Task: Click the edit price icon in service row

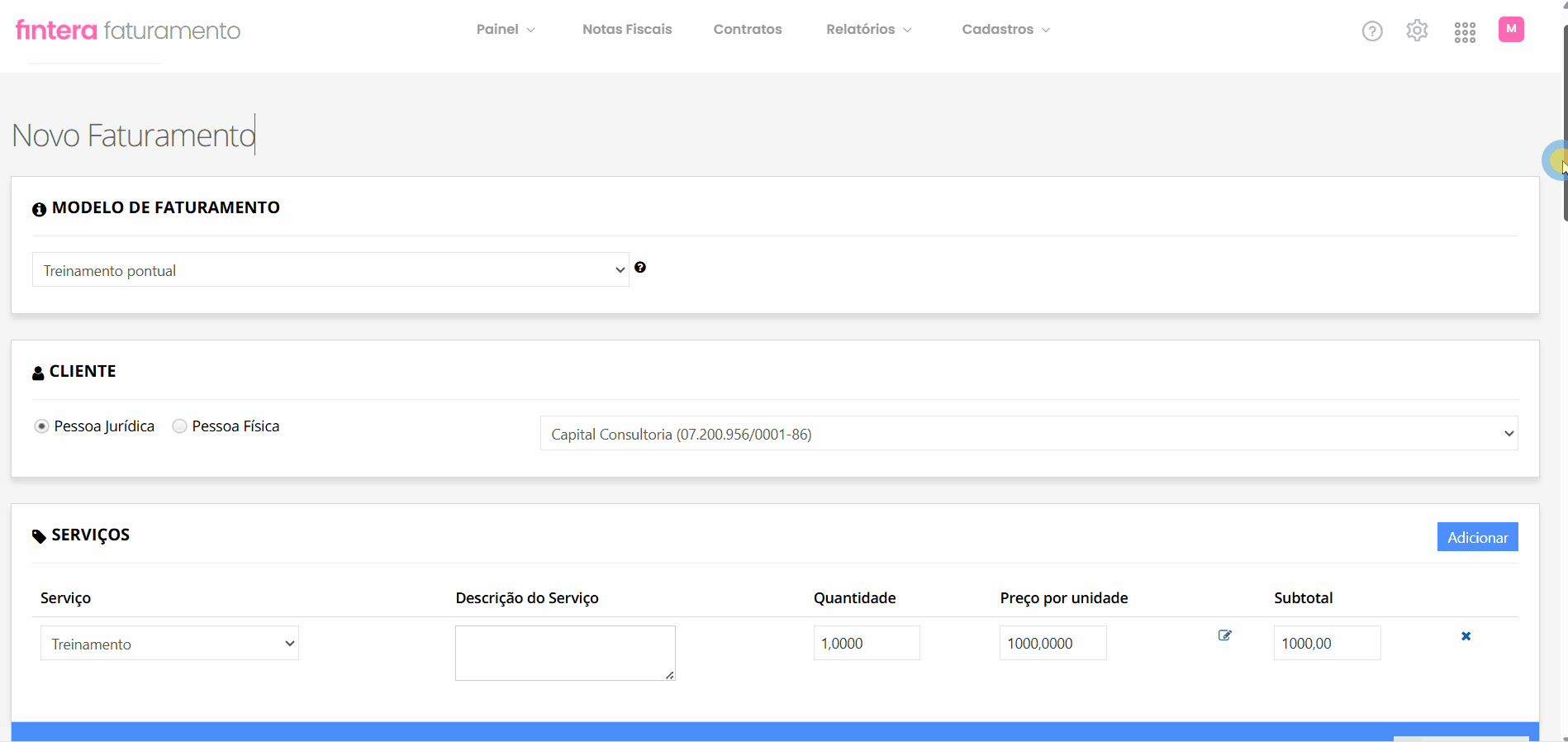Action: tap(1224, 635)
